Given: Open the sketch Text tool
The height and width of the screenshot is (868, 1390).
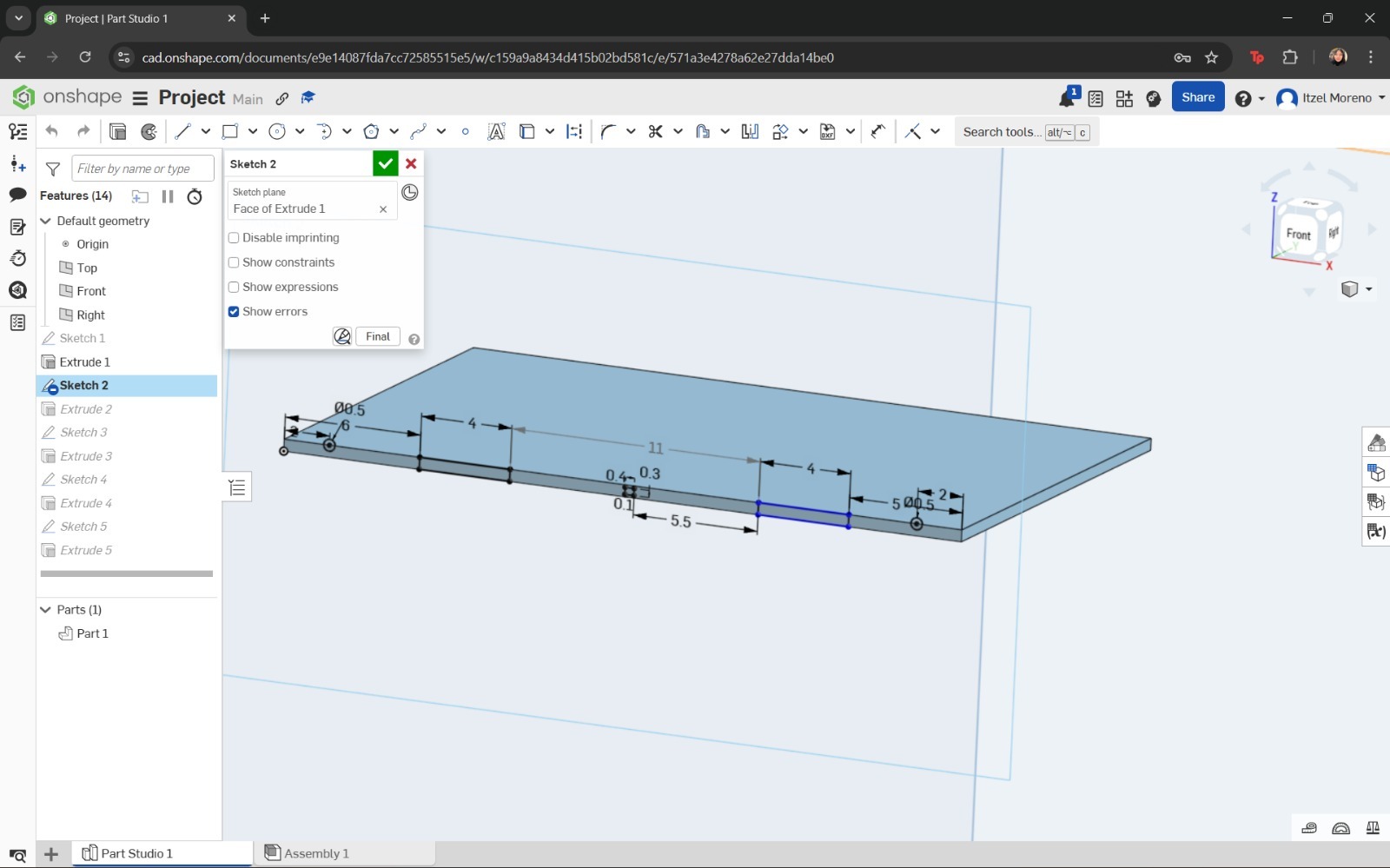Looking at the screenshot, I should 496,131.
